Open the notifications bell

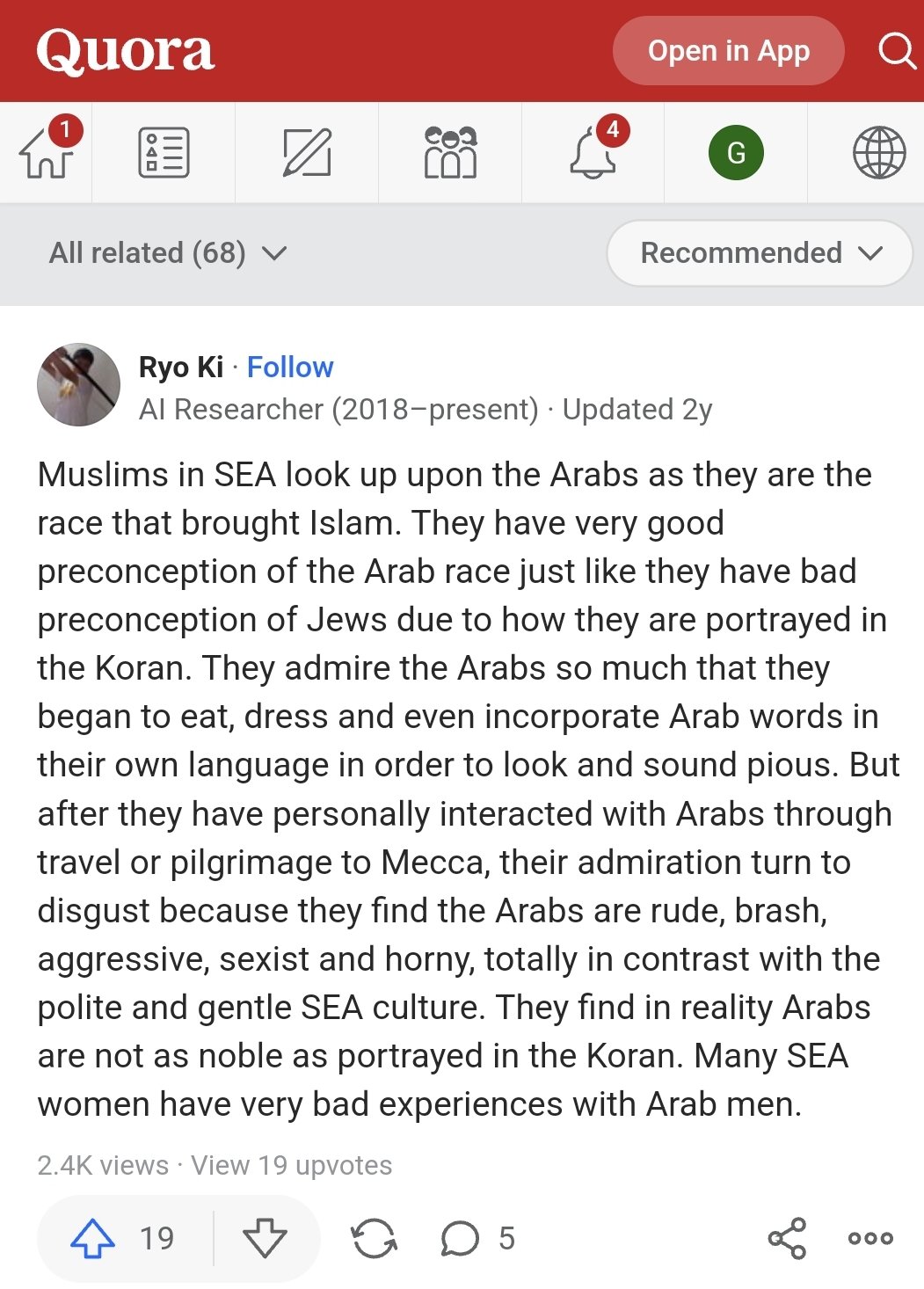593,152
